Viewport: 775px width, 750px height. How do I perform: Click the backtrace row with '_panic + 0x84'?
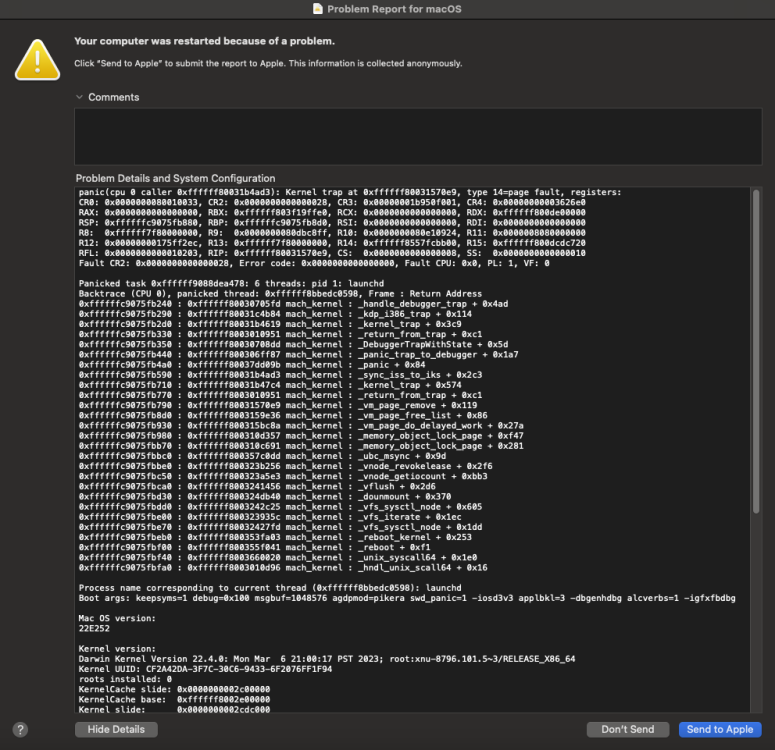252,364
